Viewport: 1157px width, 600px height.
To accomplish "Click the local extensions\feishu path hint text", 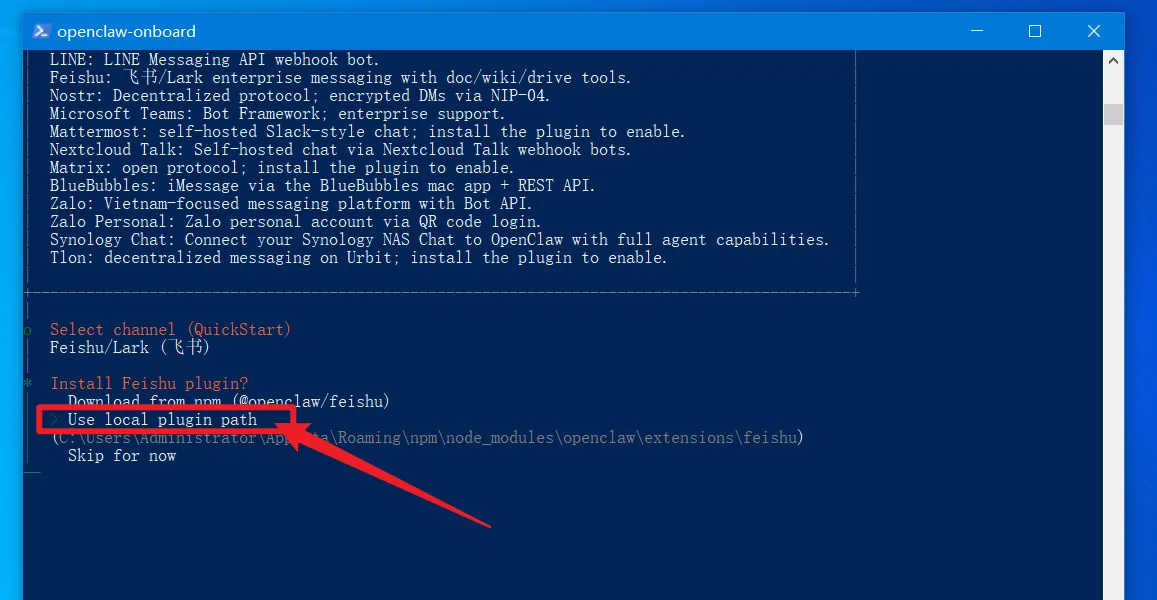I will (427, 438).
